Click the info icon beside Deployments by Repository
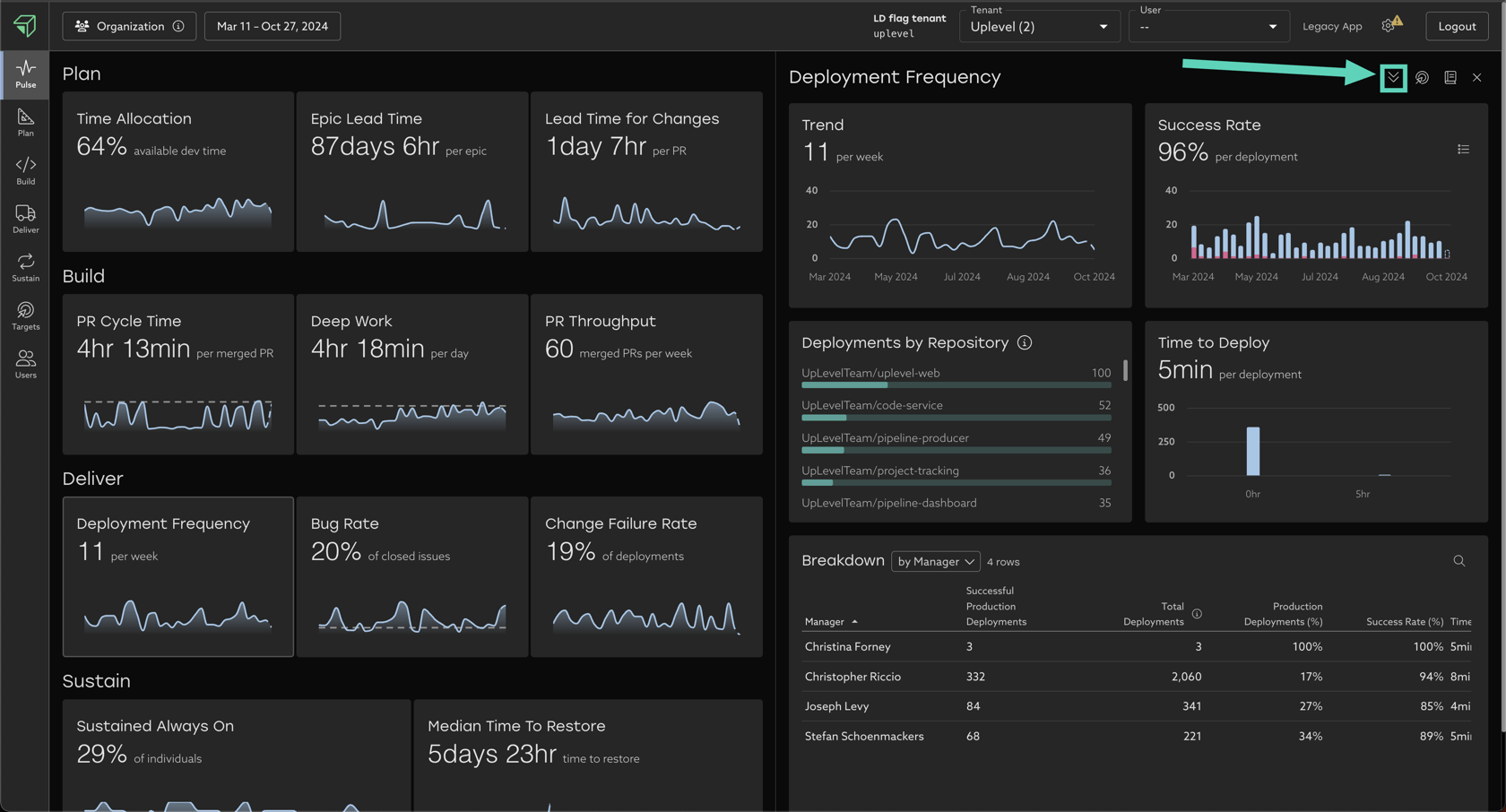This screenshot has width=1506, height=812. click(1025, 343)
